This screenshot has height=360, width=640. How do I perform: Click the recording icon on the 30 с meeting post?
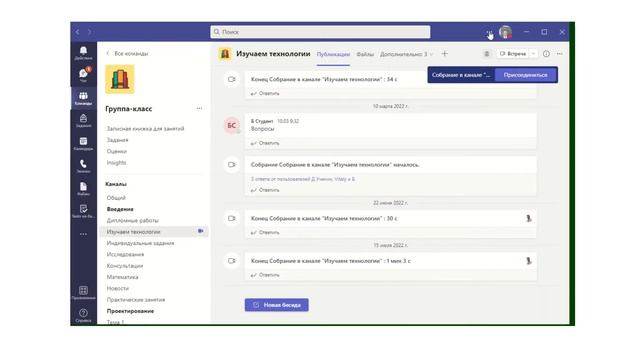pyautogui.click(x=529, y=219)
